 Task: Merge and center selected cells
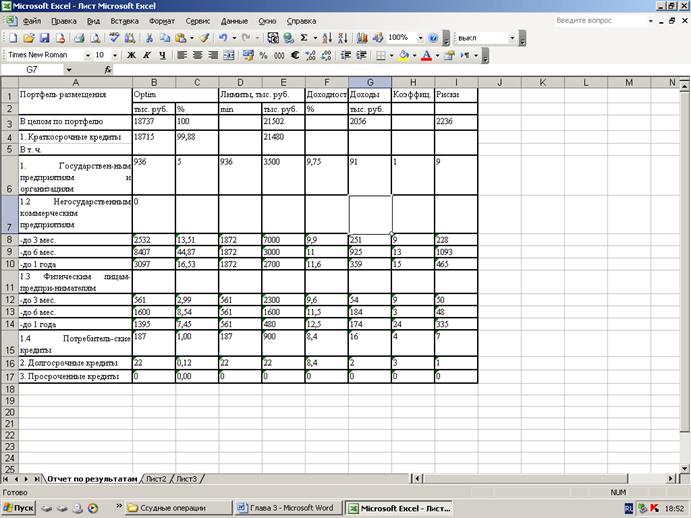(x=229, y=55)
